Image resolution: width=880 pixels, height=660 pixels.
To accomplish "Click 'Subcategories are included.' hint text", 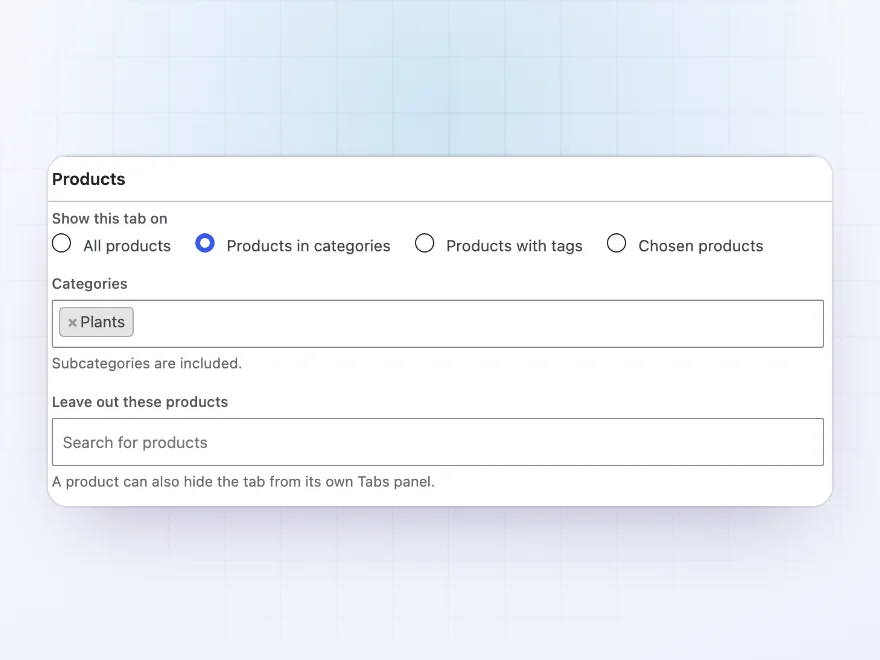I will point(147,363).
